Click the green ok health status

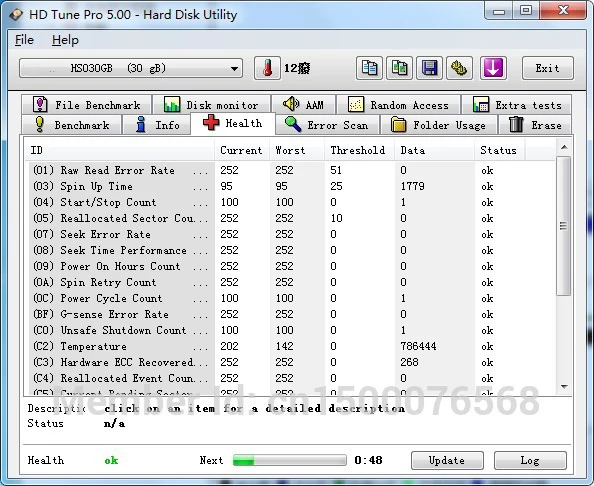[111, 460]
